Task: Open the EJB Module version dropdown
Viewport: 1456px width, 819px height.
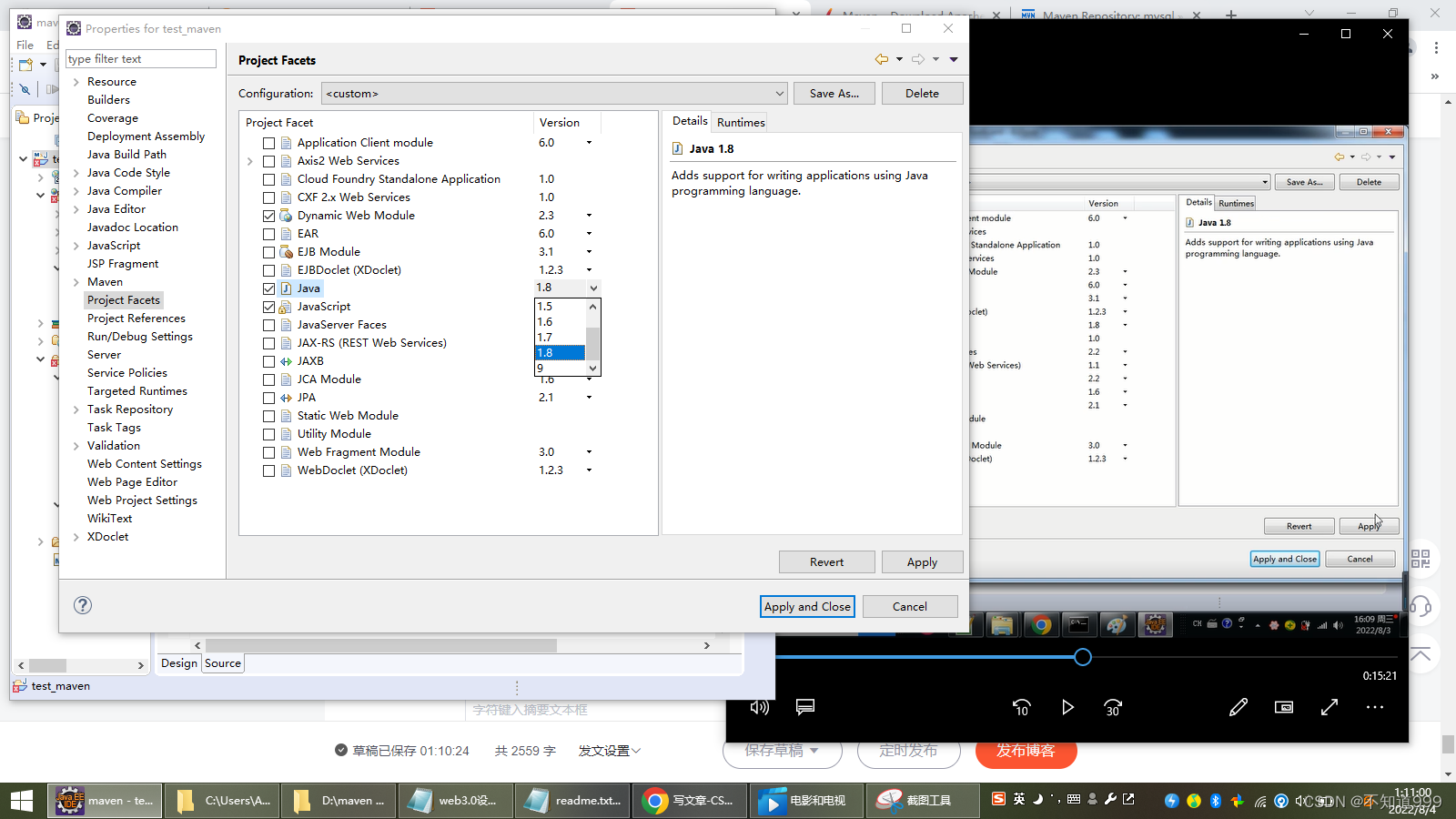Action: pyautogui.click(x=589, y=252)
